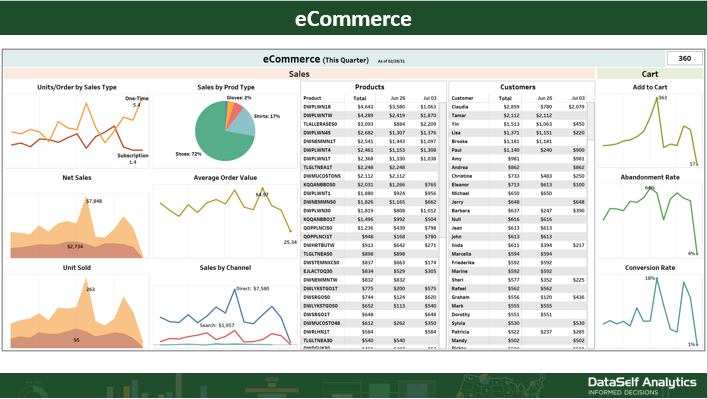Click the Sales section header
Screen dimensions: 708x399
pyautogui.click(x=299, y=74)
